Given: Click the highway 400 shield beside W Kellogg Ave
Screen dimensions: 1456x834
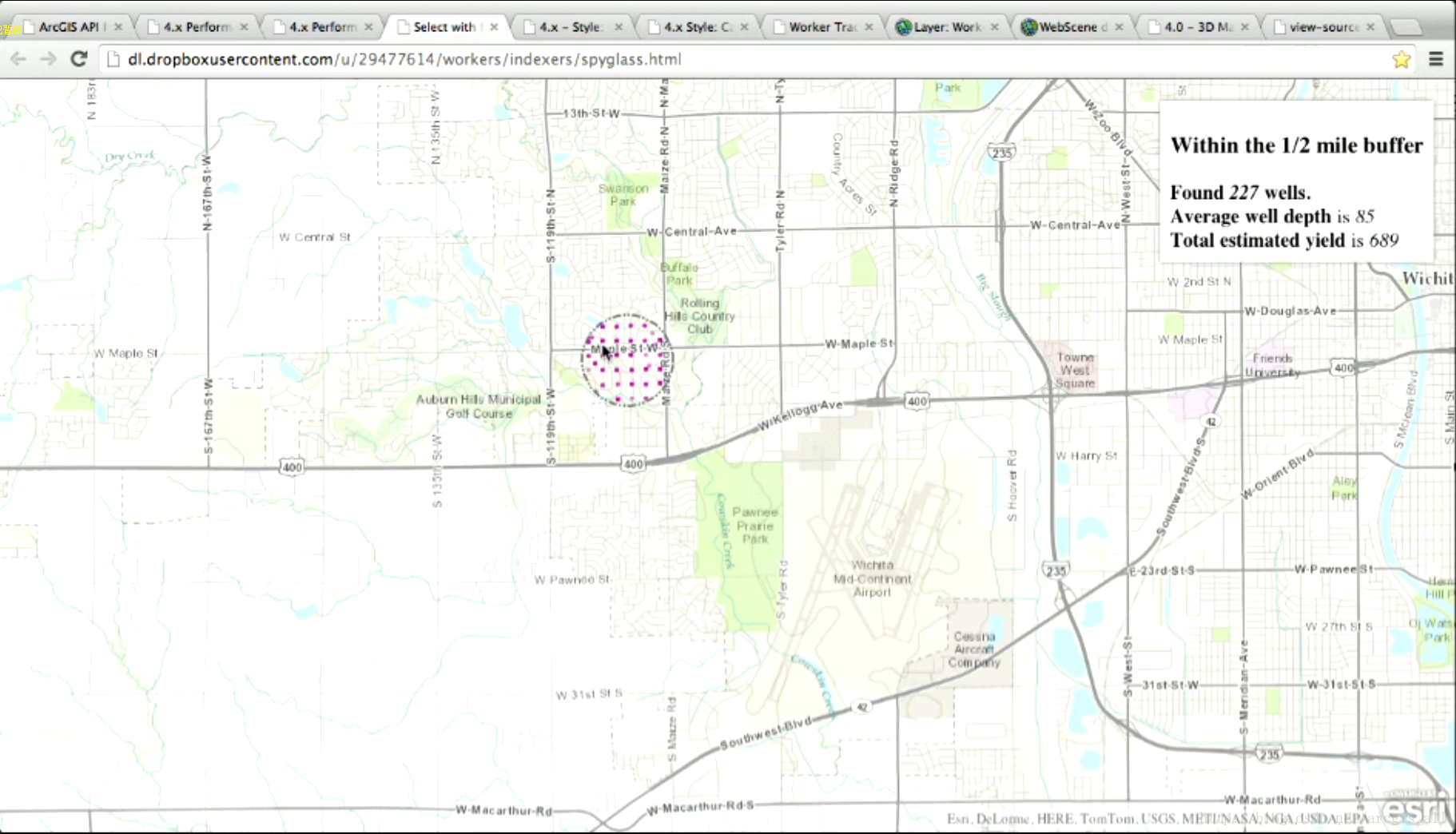Looking at the screenshot, I should point(917,401).
